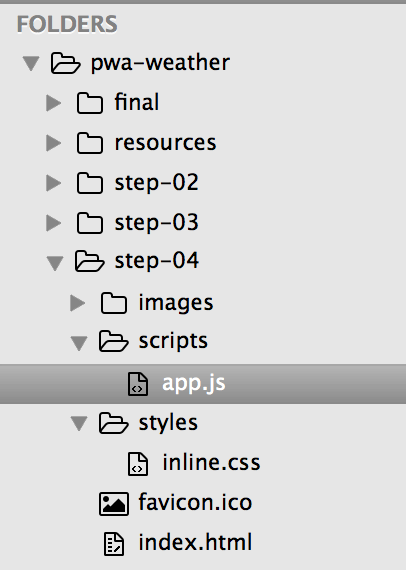Select the step-03 folder label
Image resolution: width=406 pixels, height=570 pixels.
point(157,222)
